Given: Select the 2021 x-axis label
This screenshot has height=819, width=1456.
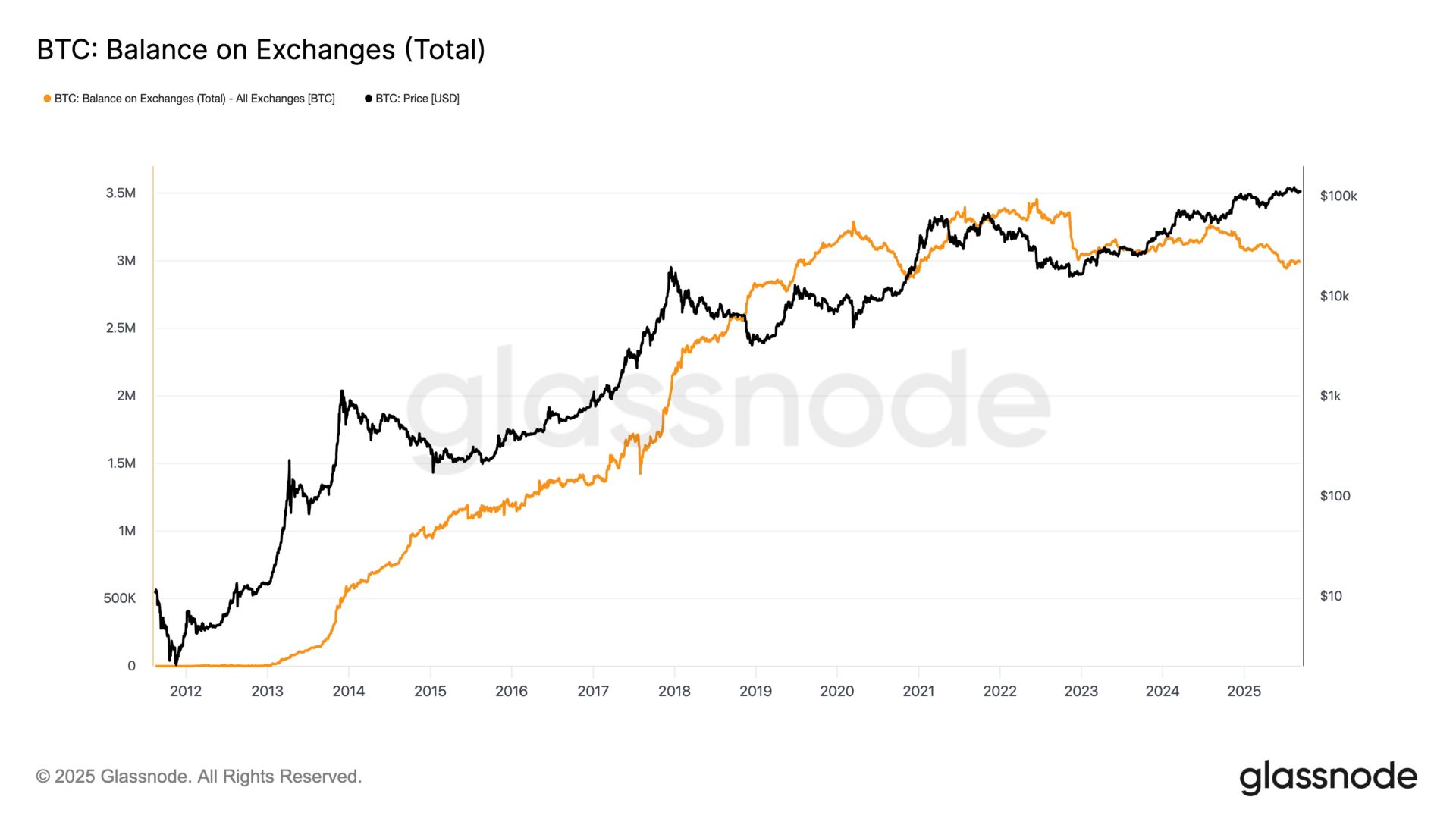Looking at the screenshot, I should (918, 691).
